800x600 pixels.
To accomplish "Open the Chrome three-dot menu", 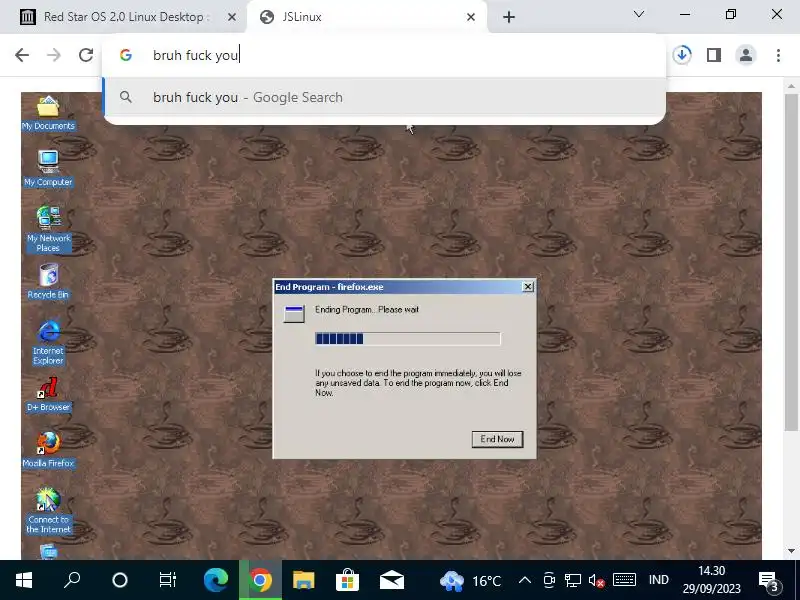I will point(778,55).
